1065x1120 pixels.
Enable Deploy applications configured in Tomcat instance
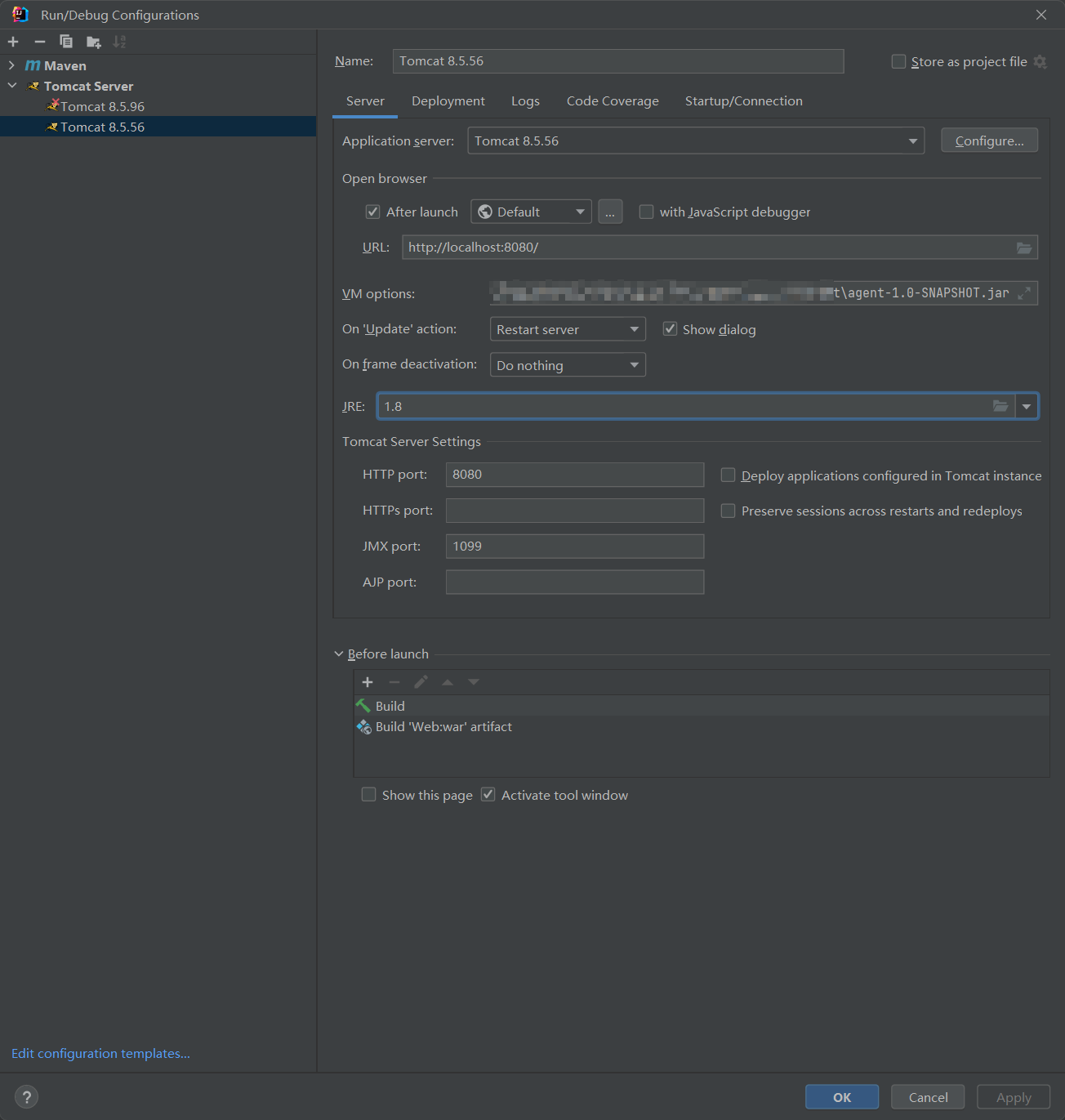(728, 475)
